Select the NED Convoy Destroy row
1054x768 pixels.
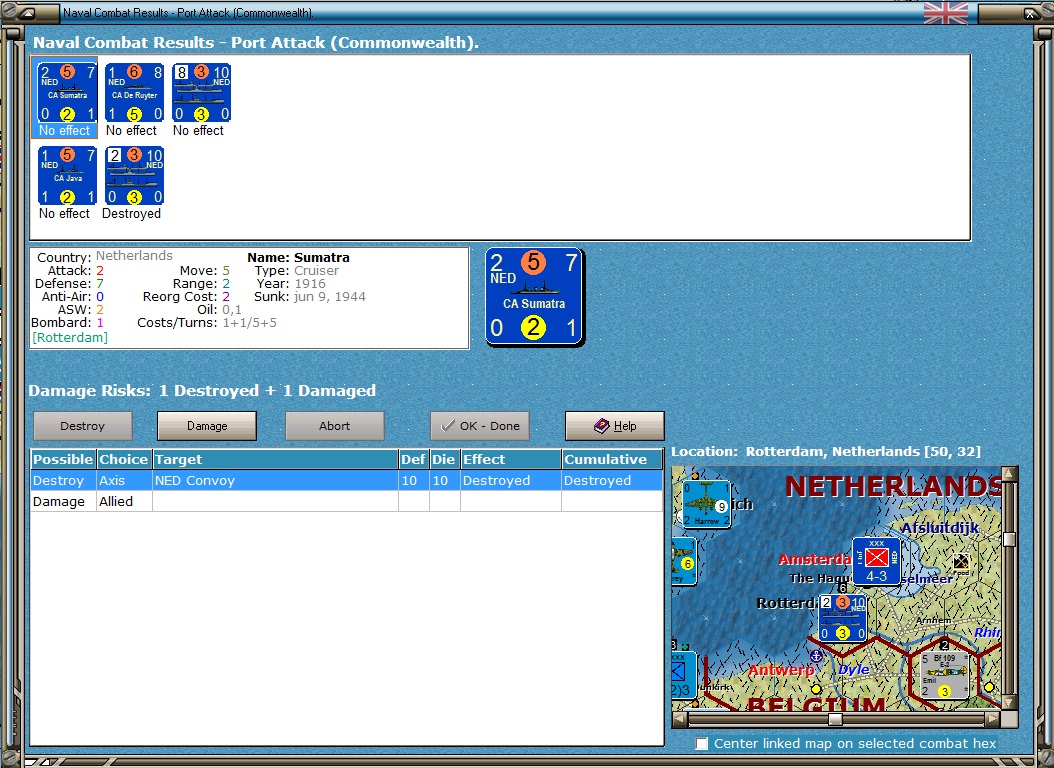(x=347, y=480)
